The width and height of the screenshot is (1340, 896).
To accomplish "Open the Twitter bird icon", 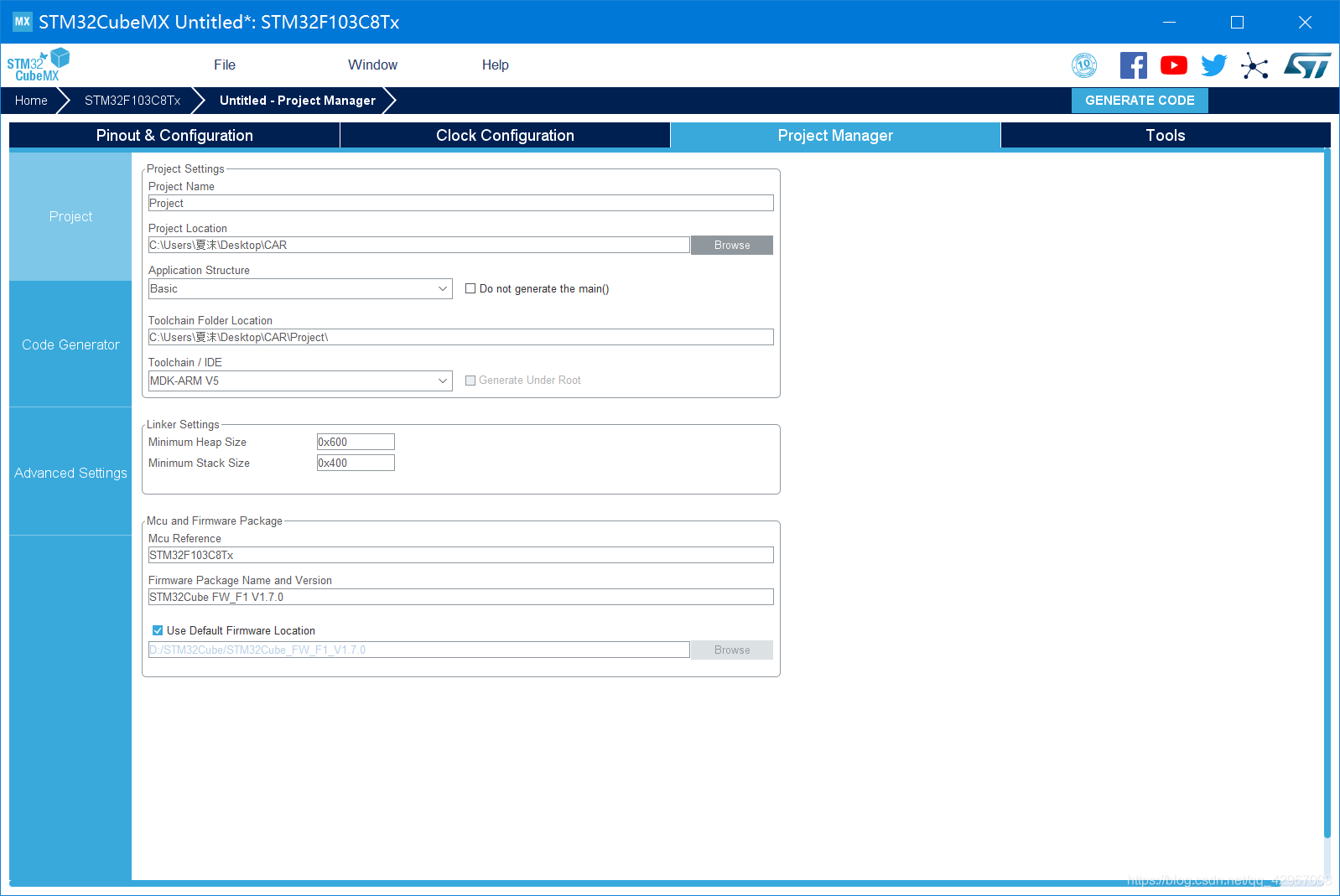I will point(1213,65).
